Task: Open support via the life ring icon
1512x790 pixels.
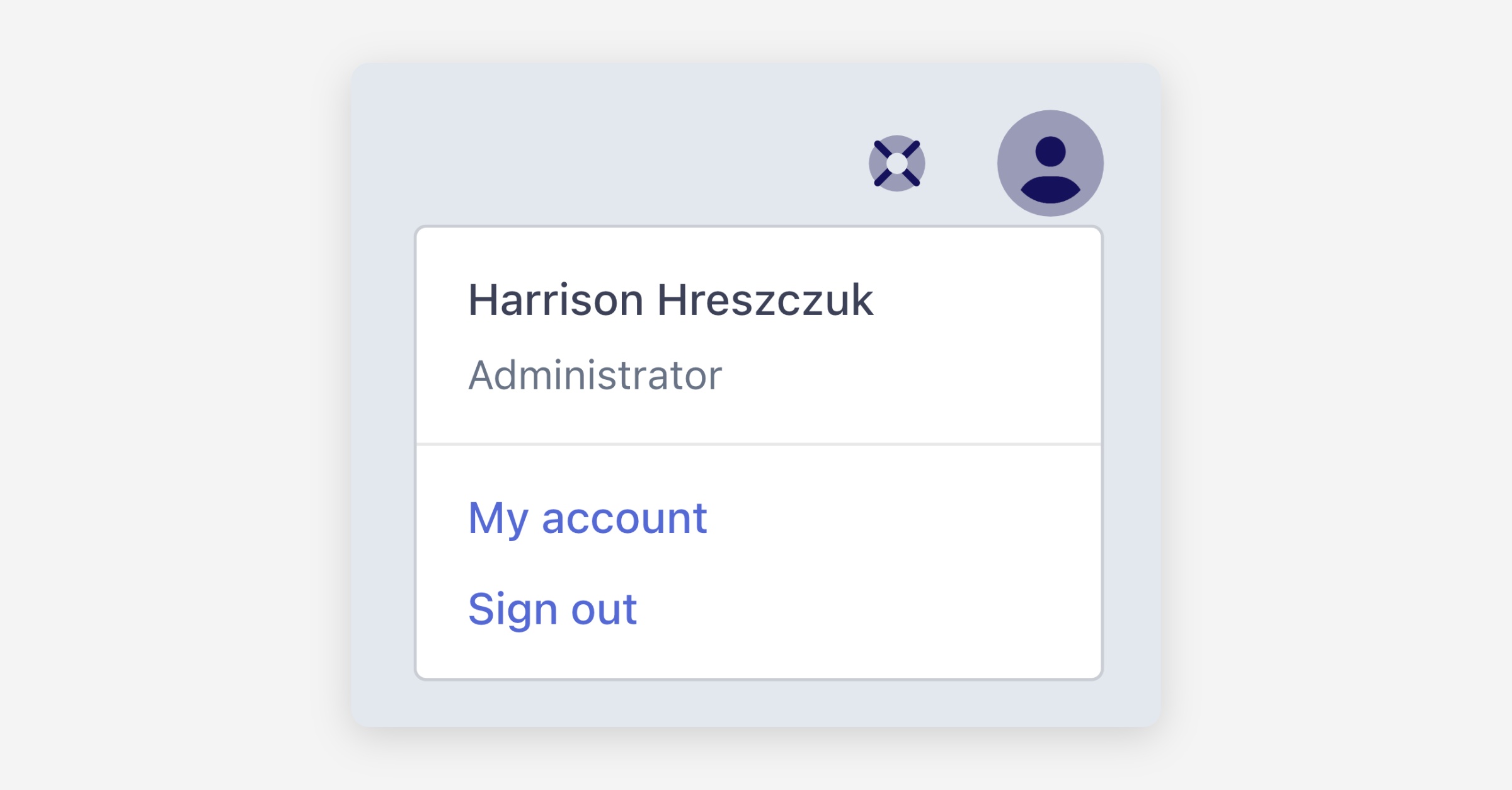Action: (896, 163)
